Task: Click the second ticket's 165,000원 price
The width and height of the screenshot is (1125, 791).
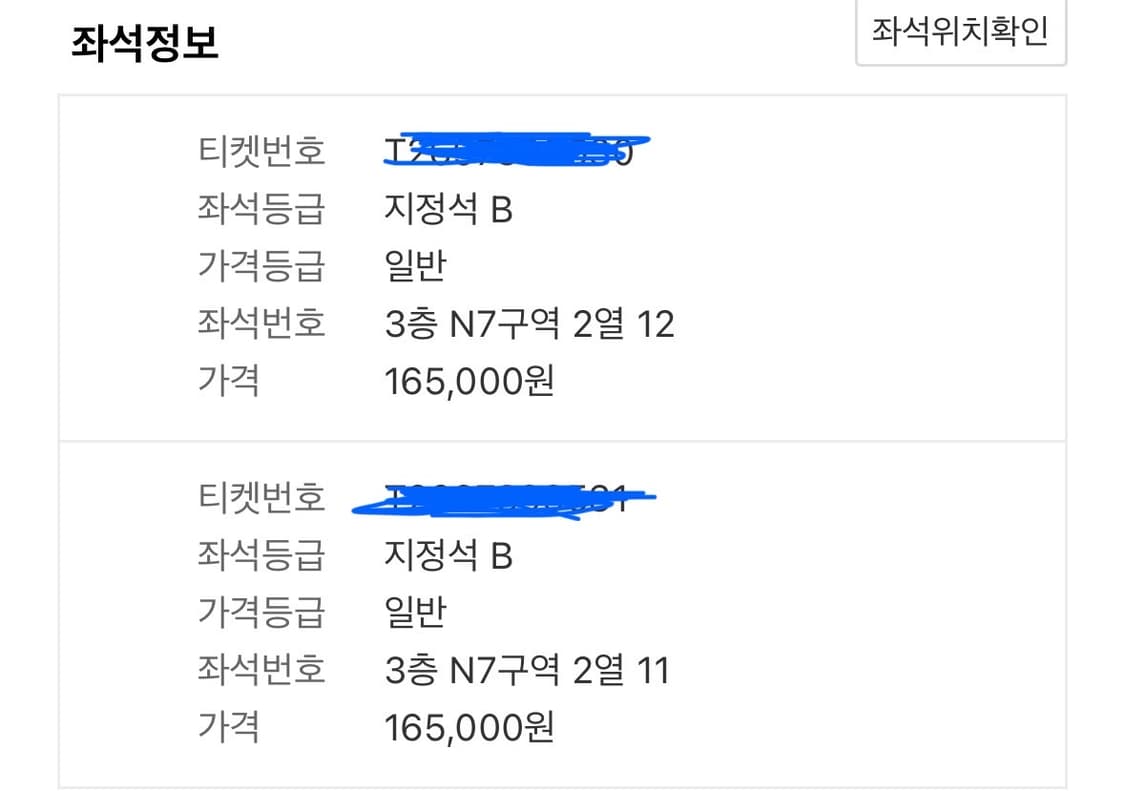Action: coord(469,727)
